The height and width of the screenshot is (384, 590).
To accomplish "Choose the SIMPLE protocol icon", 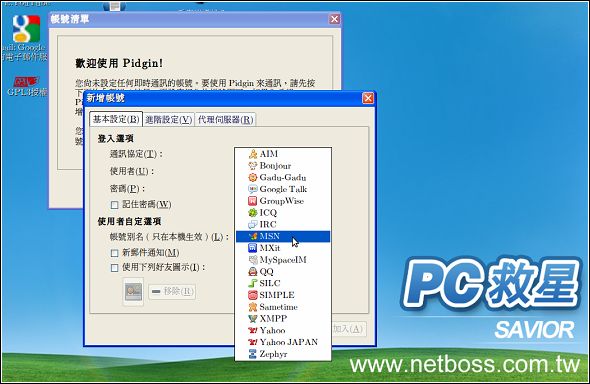I will click(x=253, y=295).
